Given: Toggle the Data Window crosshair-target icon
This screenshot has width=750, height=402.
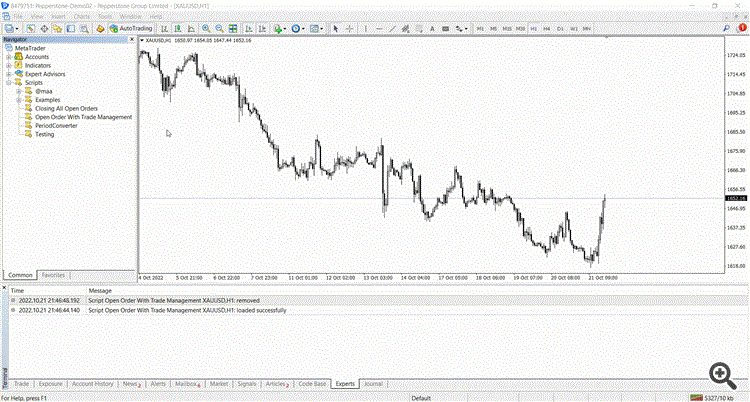Looking at the screenshot, I should pos(44,29).
